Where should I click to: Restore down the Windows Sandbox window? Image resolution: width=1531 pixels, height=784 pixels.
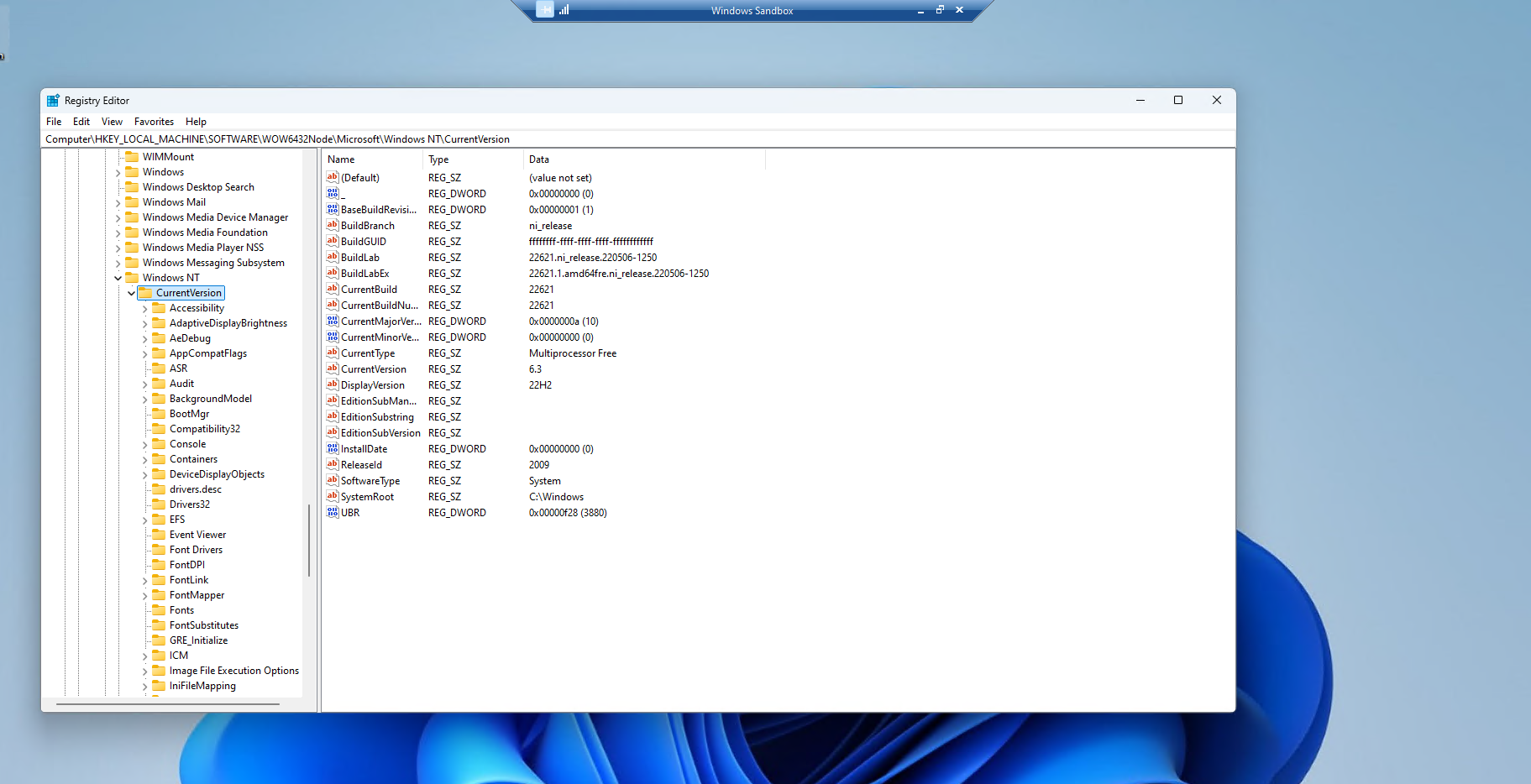(940, 10)
